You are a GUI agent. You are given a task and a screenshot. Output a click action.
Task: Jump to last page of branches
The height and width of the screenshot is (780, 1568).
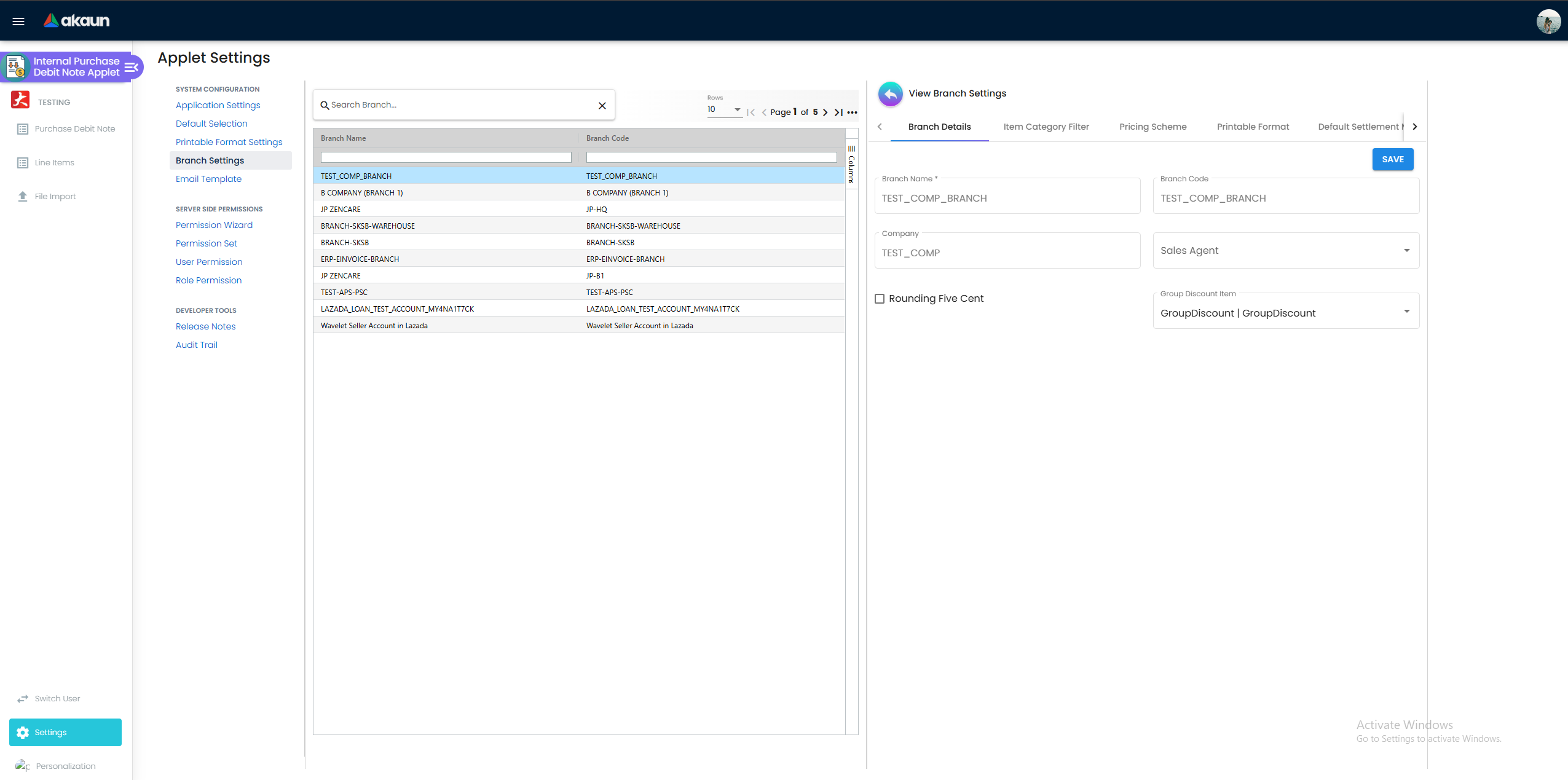(x=838, y=112)
